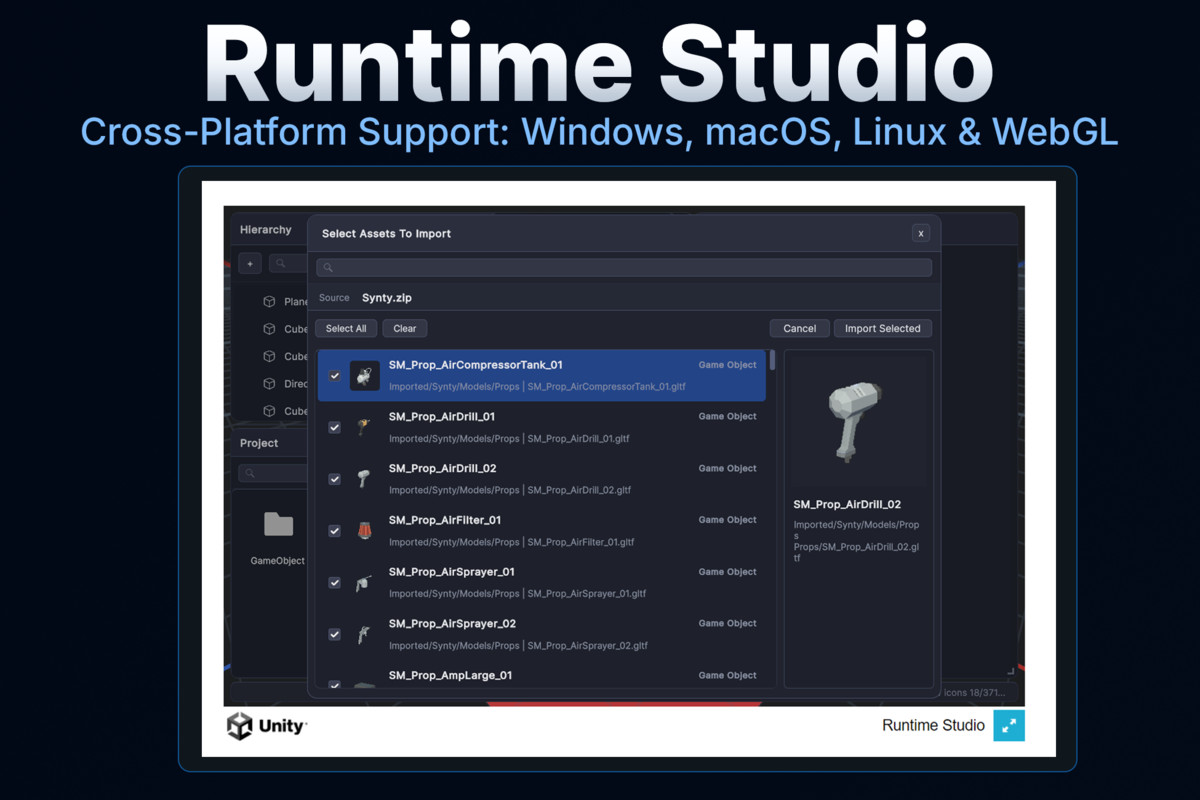Click the Select All button

(x=346, y=328)
